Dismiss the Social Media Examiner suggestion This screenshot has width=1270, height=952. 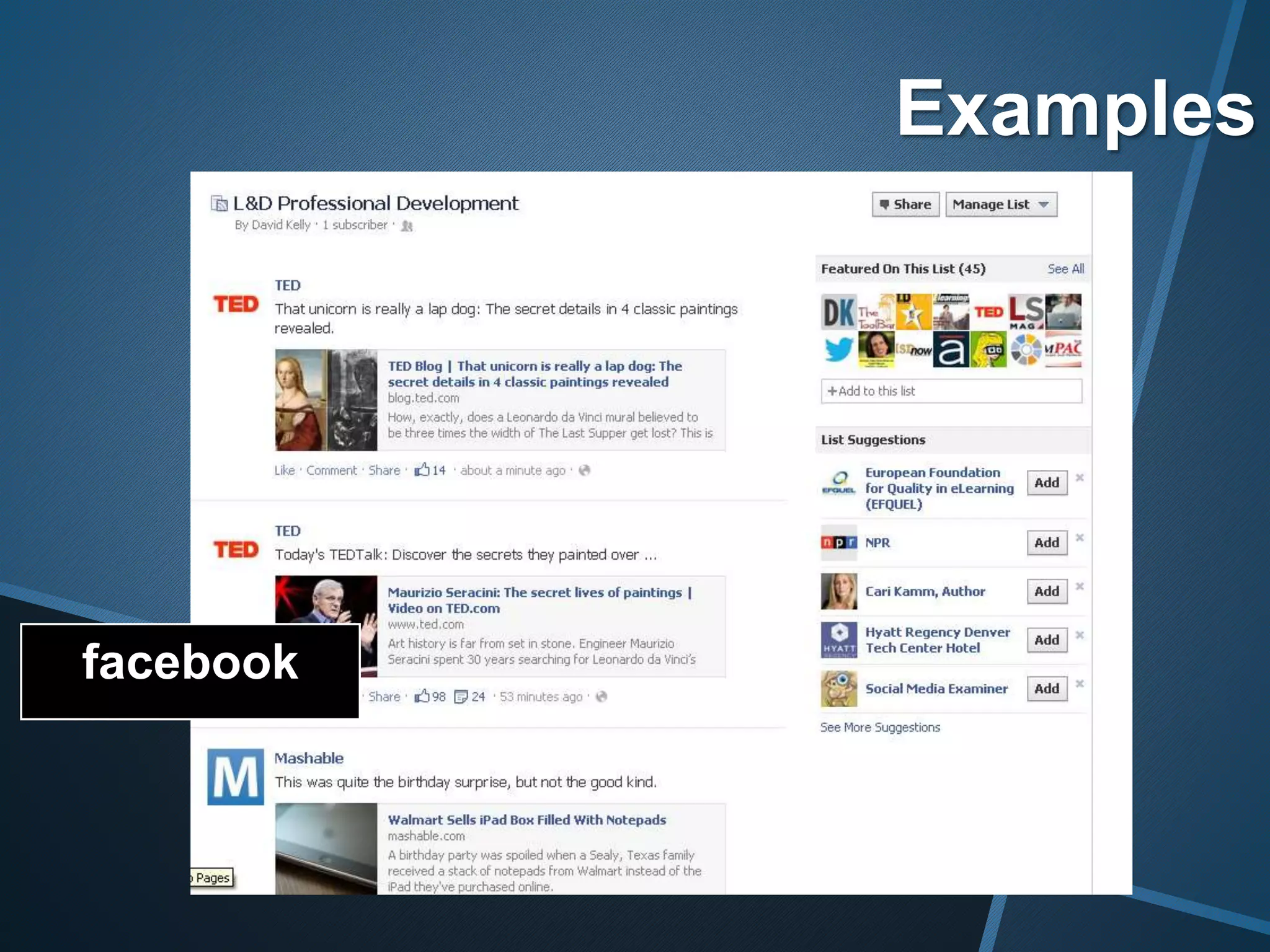[1080, 684]
